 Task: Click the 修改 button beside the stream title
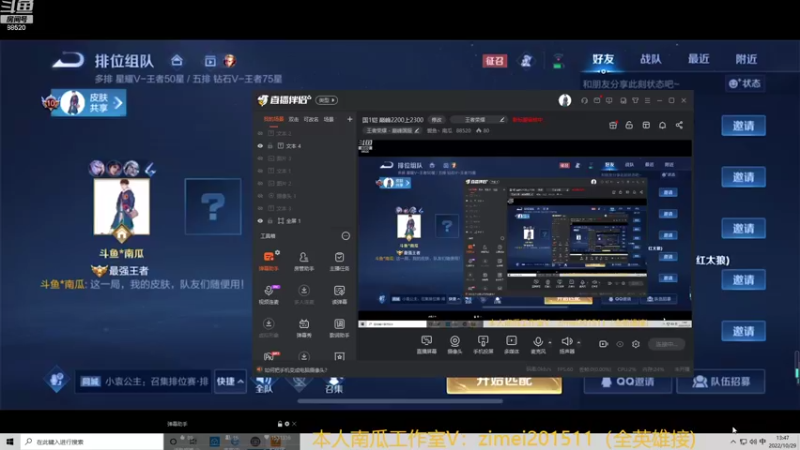(x=437, y=120)
